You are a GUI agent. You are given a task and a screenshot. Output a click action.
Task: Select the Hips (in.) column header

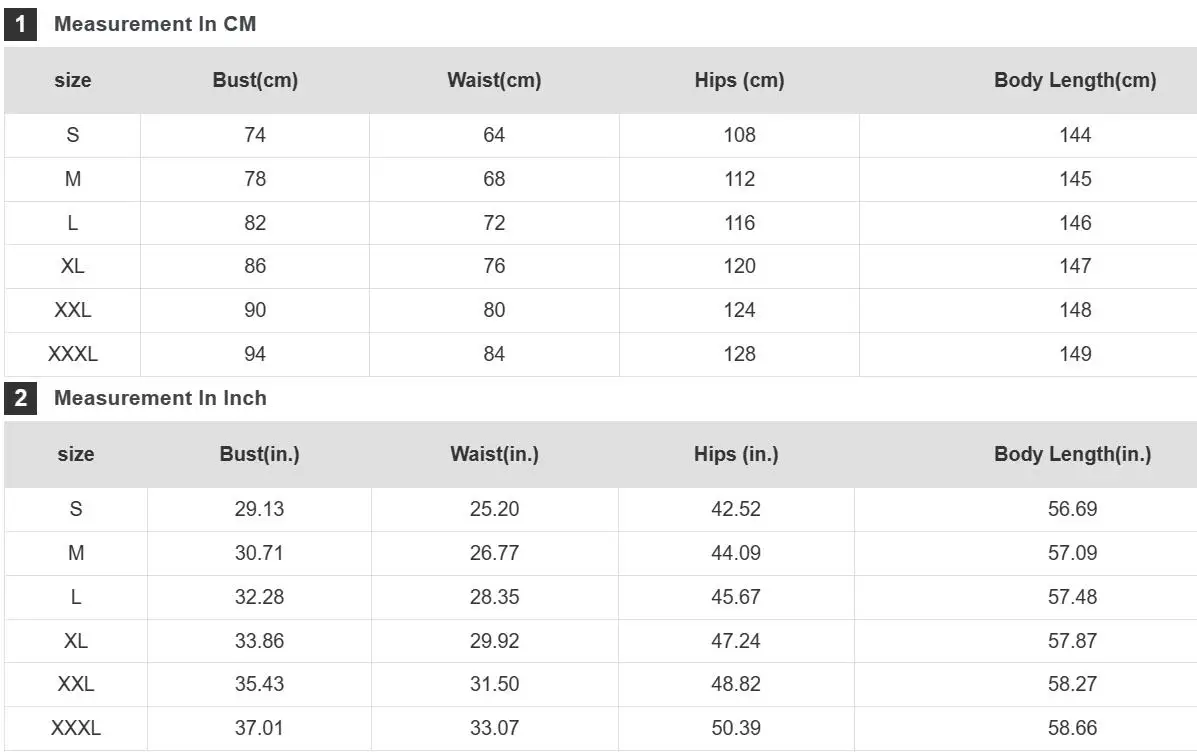[x=736, y=455]
